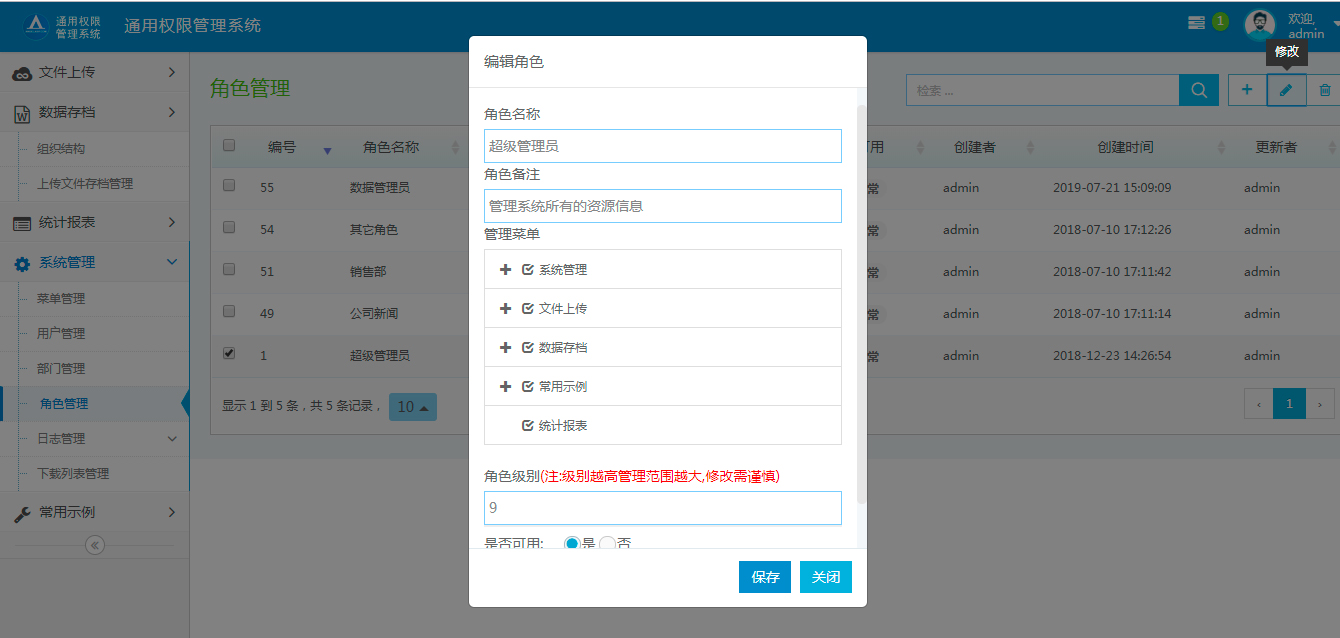This screenshot has height=638, width=1340.
Task: Click the delete trash icon
Action: pyautogui.click(x=1325, y=90)
